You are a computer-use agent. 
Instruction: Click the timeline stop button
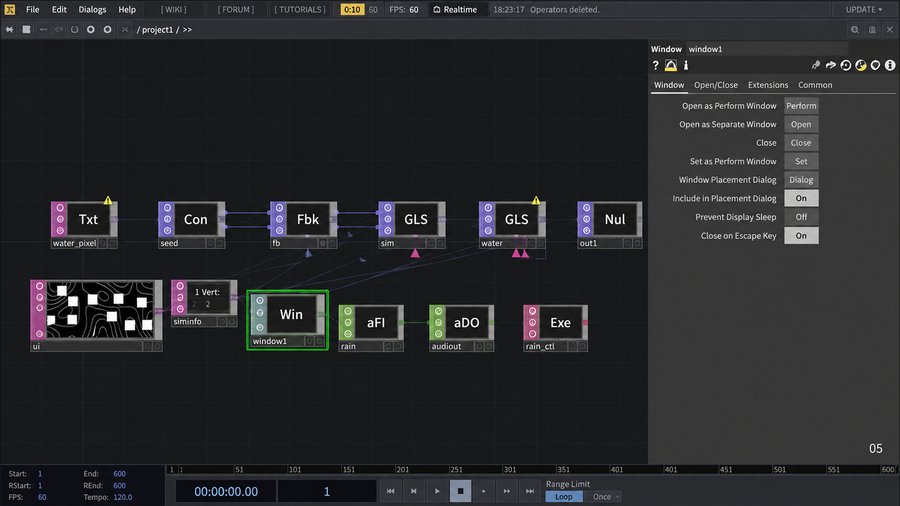point(460,491)
